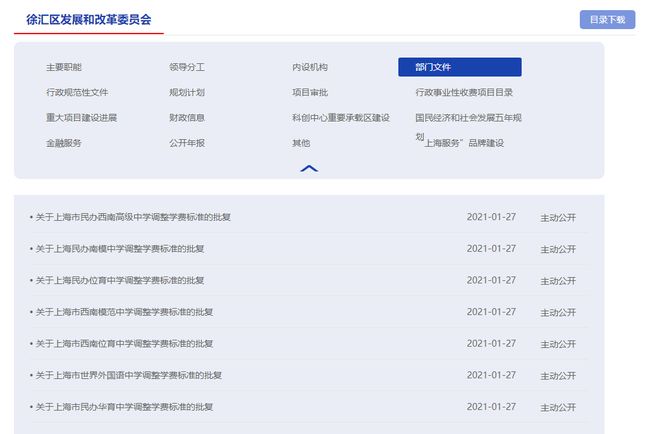Select the 公开年报 category
This screenshot has height=434, width=650.
click(x=187, y=142)
